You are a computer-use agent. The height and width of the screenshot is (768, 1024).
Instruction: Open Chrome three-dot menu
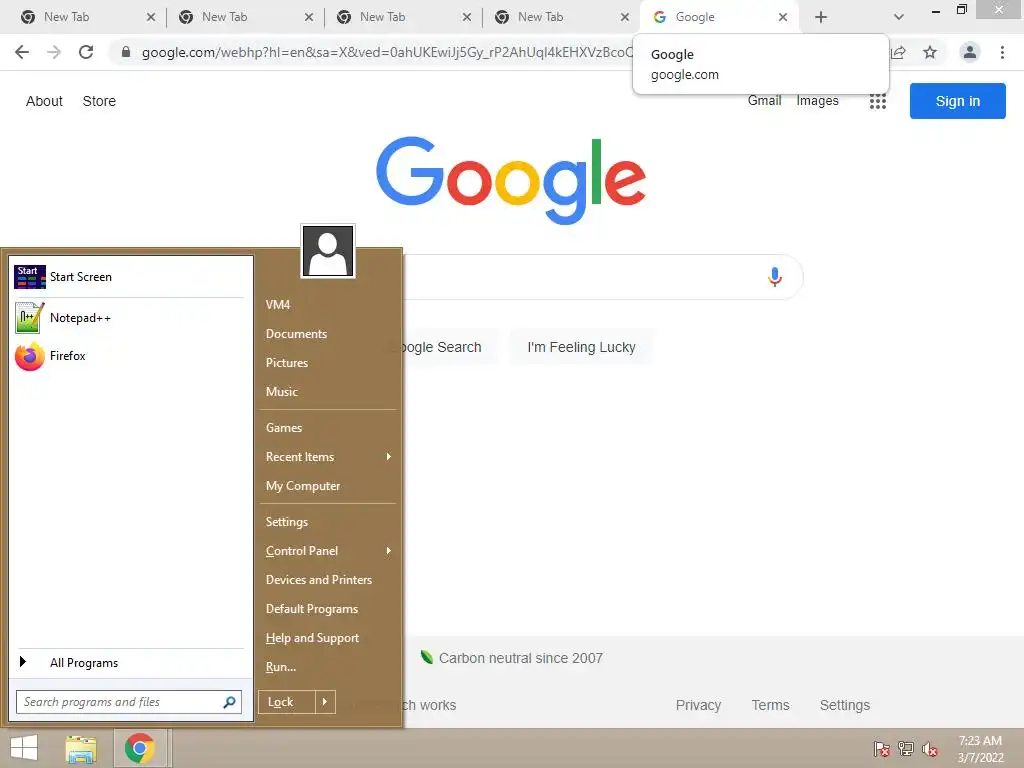(1002, 52)
